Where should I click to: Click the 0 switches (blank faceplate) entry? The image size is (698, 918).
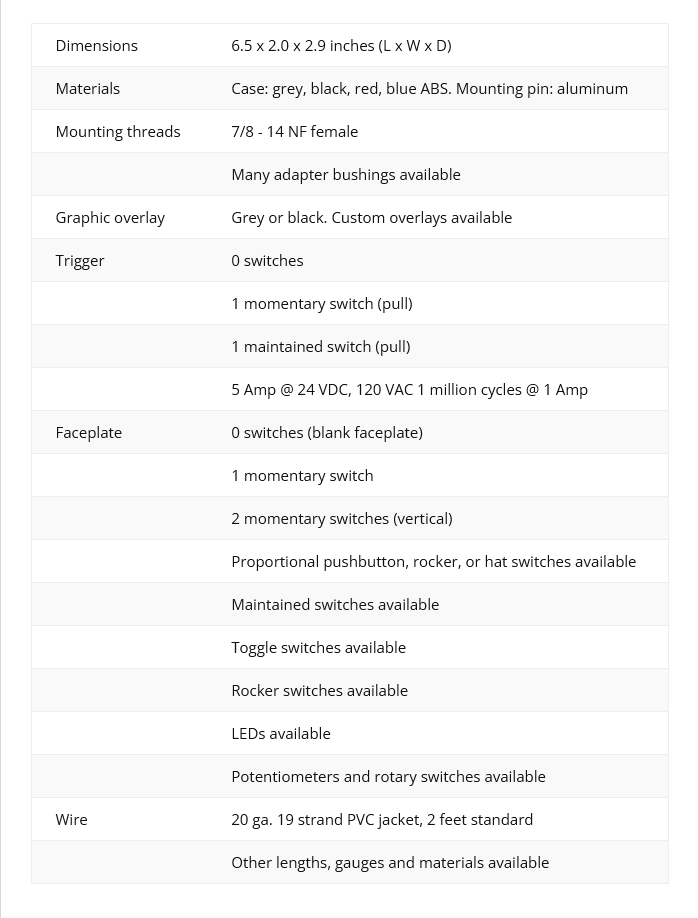327,433
